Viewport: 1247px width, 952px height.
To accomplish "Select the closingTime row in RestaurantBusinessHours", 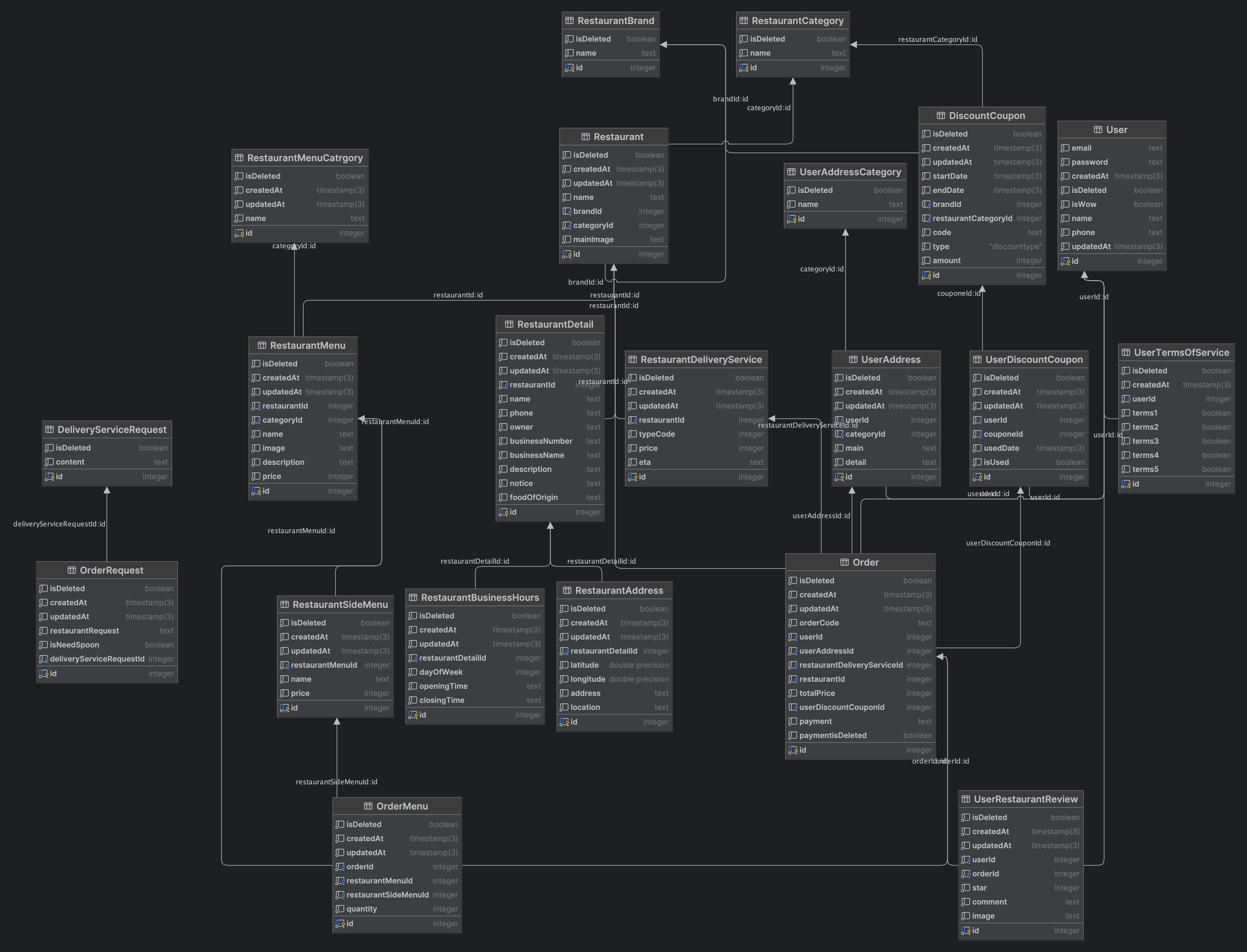I will point(441,701).
